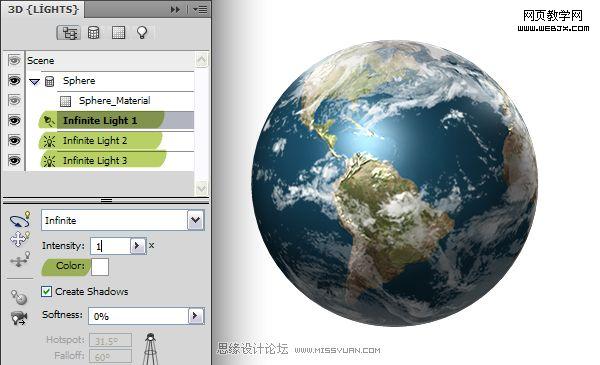Select the Pan Light tool
Image resolution: width=600 pixels, height=365 pixels.
[x=19, y=239]
